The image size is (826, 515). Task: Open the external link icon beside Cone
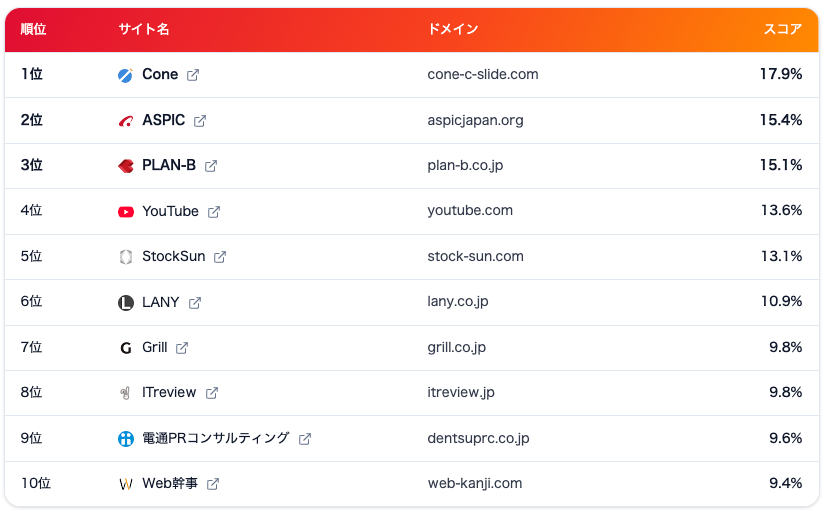click(x=193, y=75)
